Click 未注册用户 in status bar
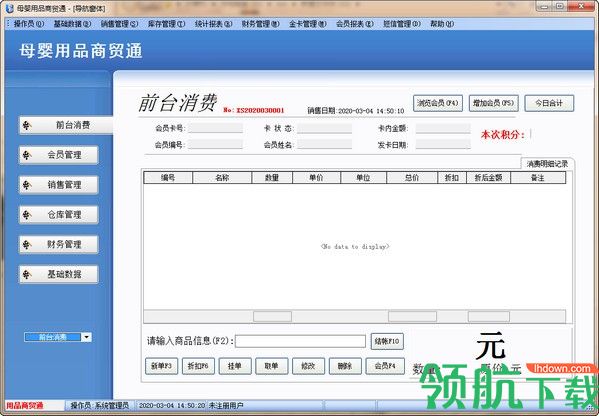This screenshot has width=599, height=416. (226, 405)
